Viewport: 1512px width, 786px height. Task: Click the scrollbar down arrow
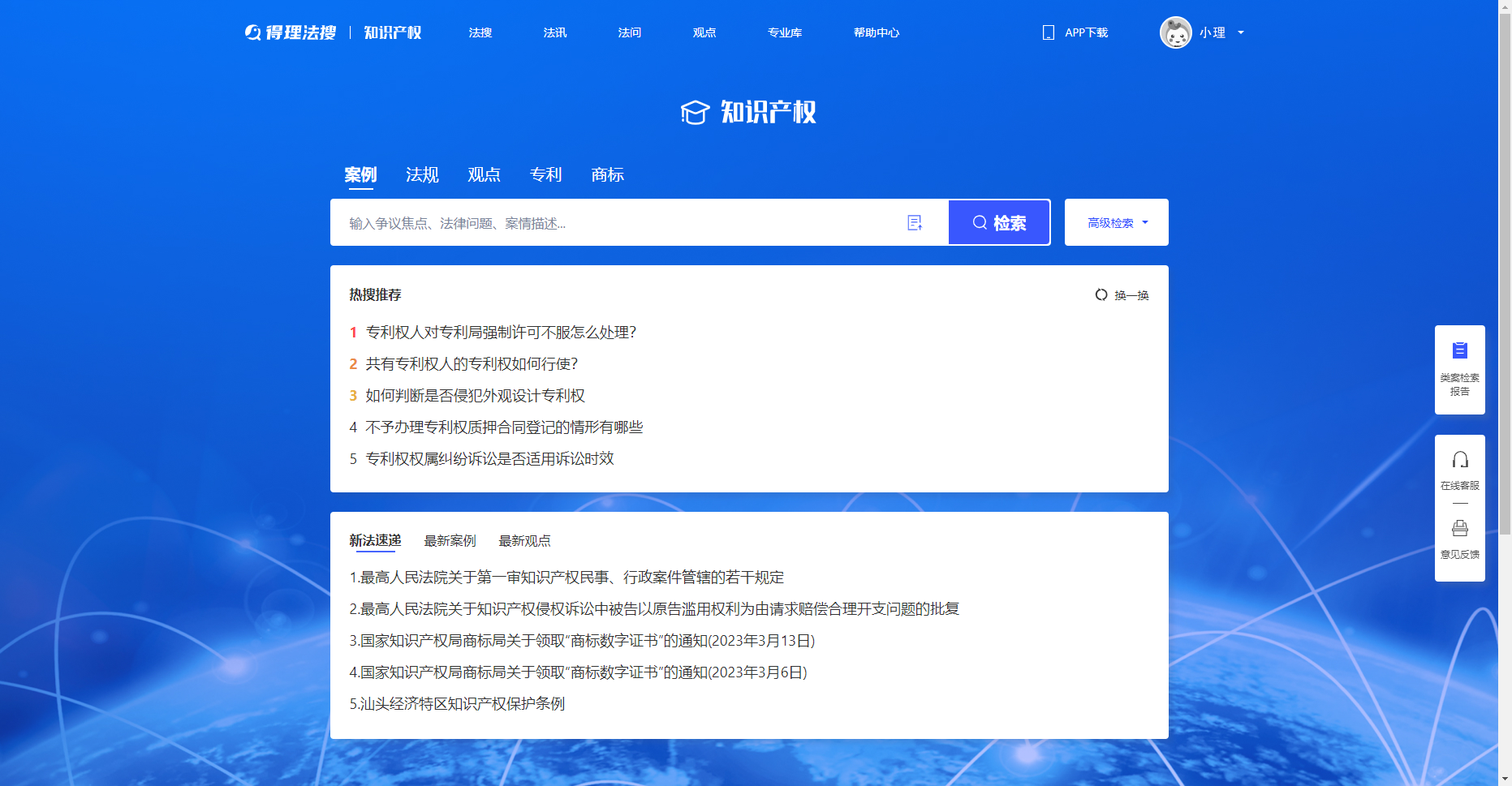coord(1505,780)
